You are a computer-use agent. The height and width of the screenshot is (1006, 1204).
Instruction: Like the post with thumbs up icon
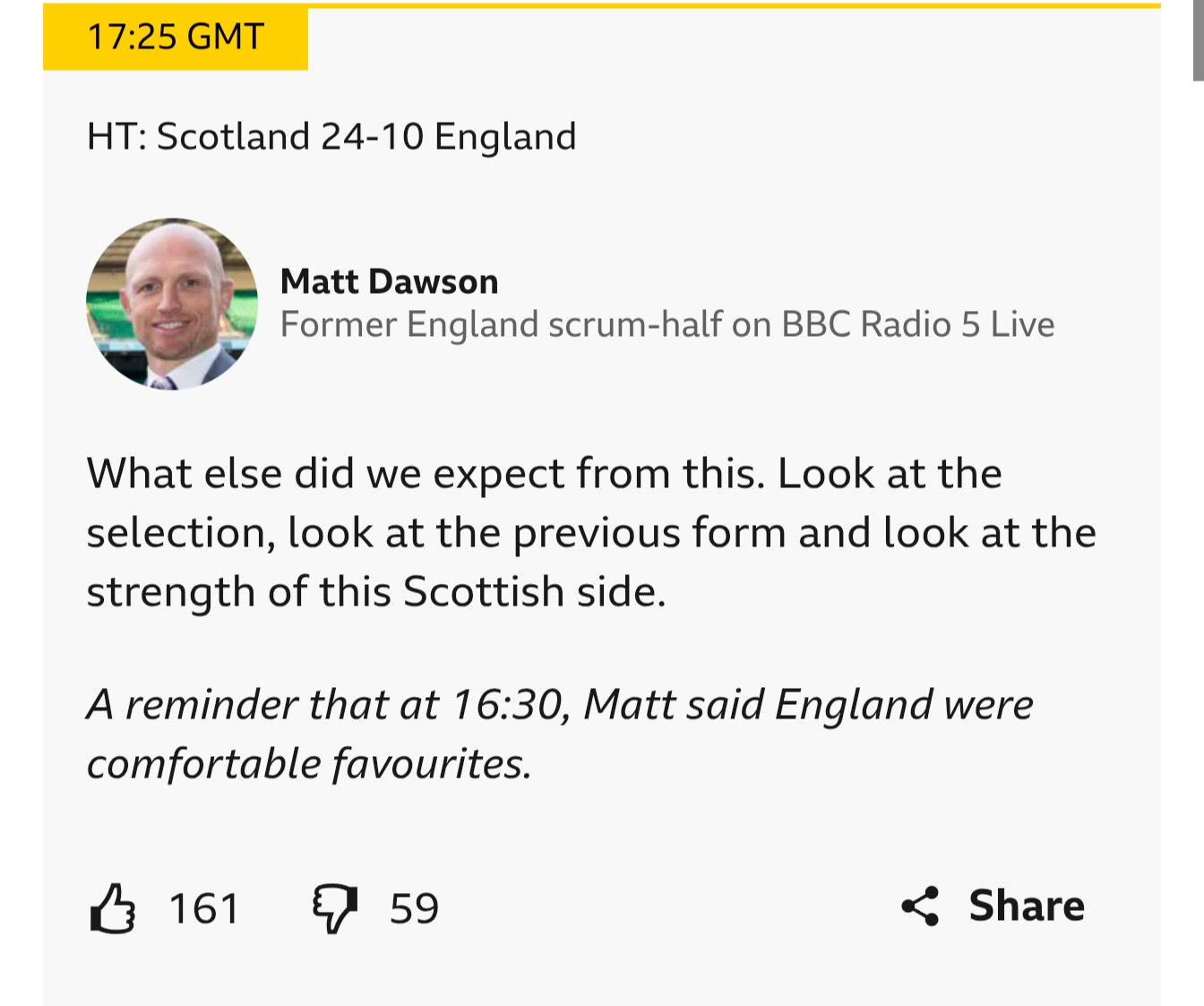coord(113,908)
